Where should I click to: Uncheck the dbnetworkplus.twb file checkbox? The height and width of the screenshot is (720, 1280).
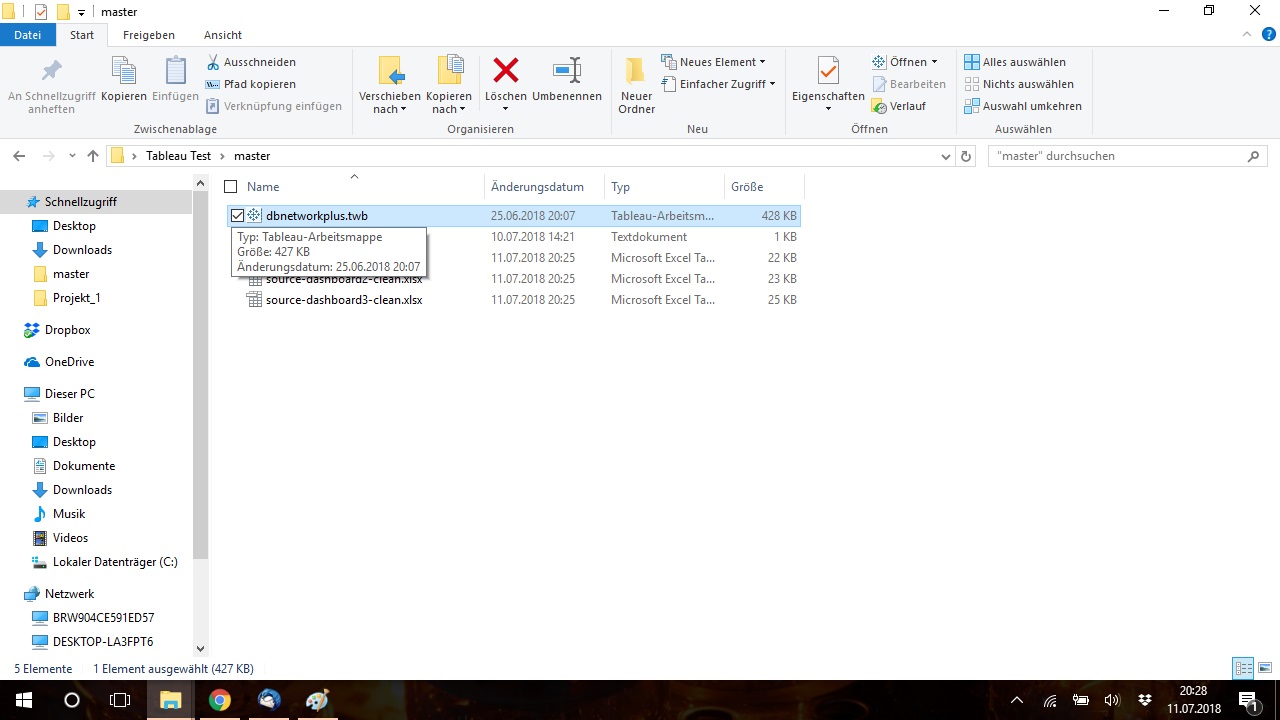click(237, 216)
